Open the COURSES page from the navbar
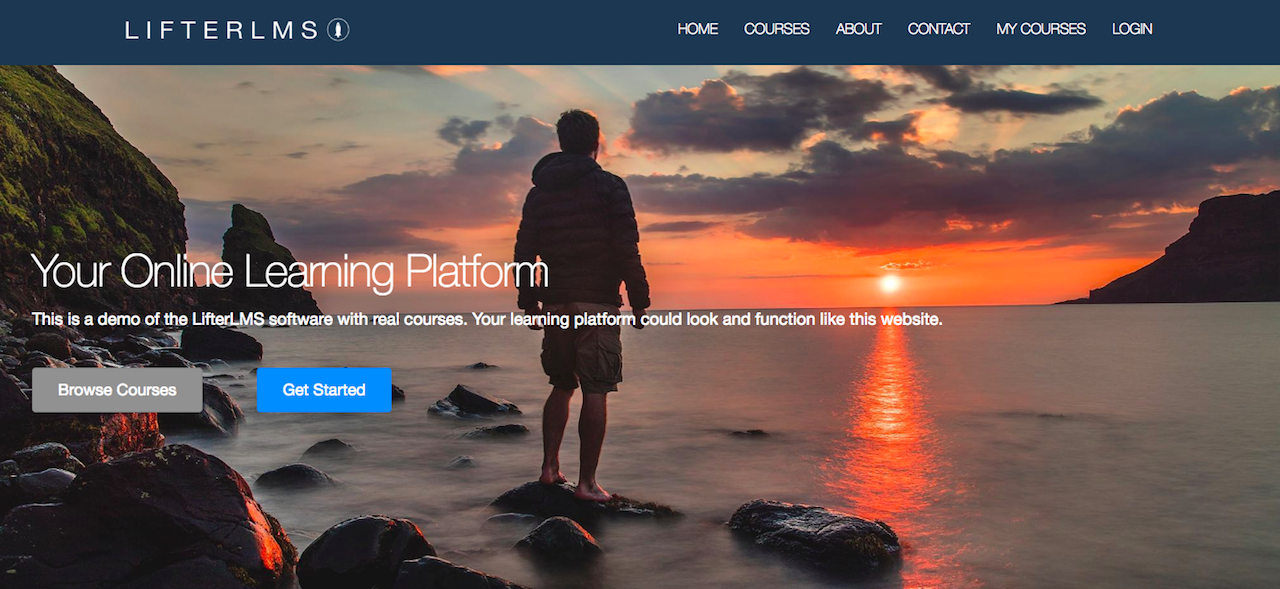1280x589 pixels. point(776,29)
